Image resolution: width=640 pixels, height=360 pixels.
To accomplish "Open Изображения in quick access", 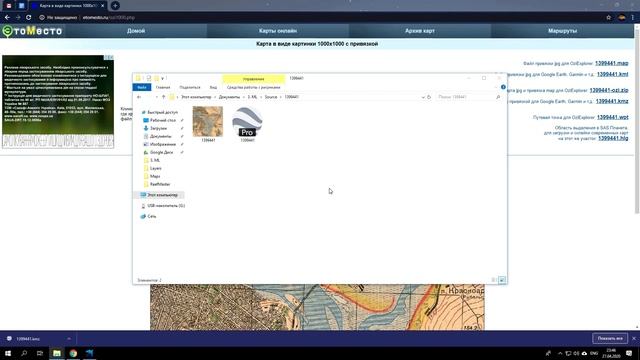I will [x=160, y=144].
